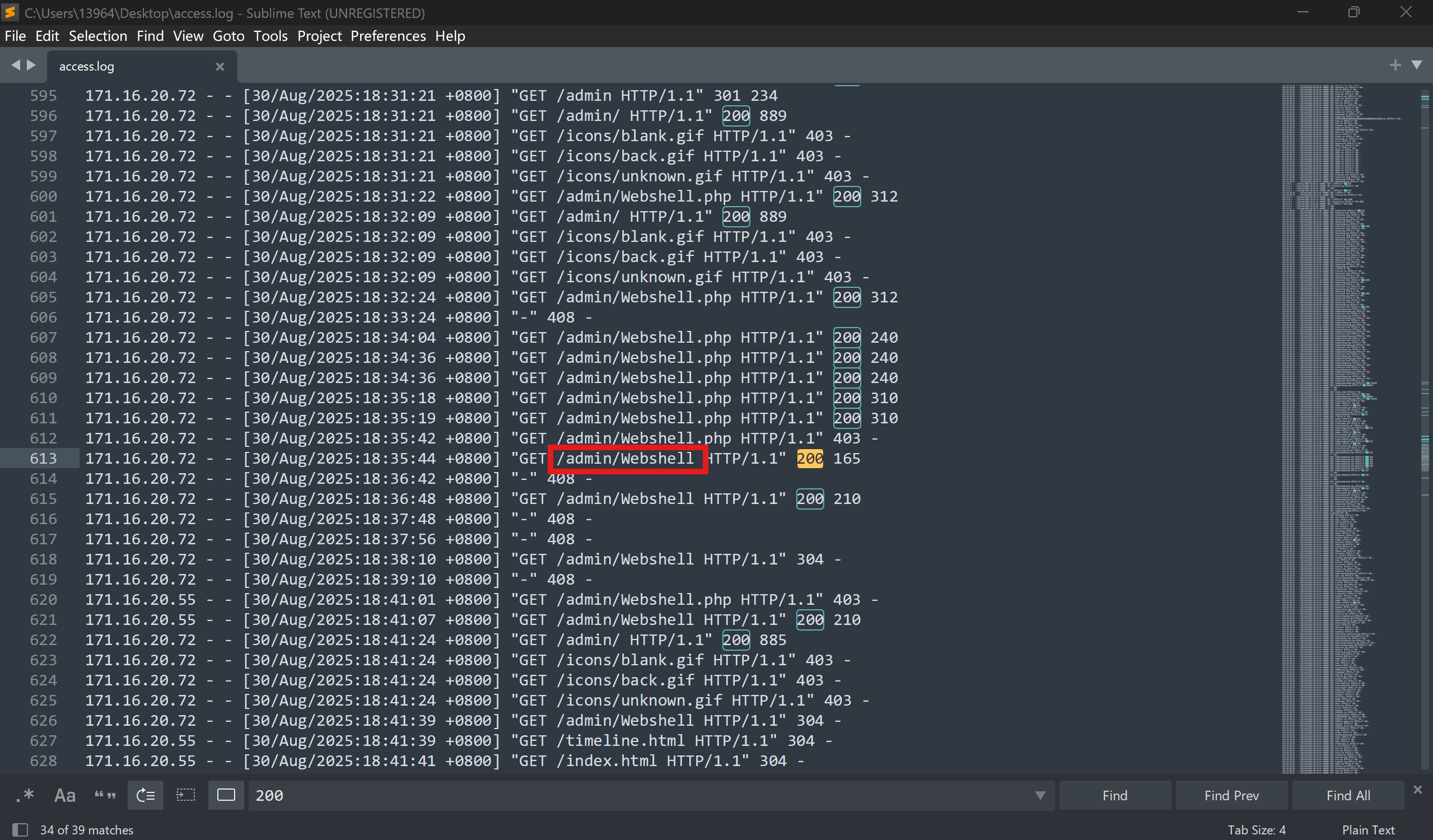This screenshot has width=1433, height=840.
Task: Click size 310 on line 610
Action: click(x=884, y=398)
